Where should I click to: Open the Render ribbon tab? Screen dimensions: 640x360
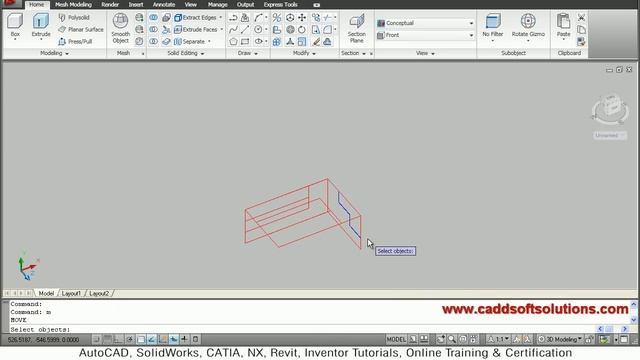(x=110, y=4)
